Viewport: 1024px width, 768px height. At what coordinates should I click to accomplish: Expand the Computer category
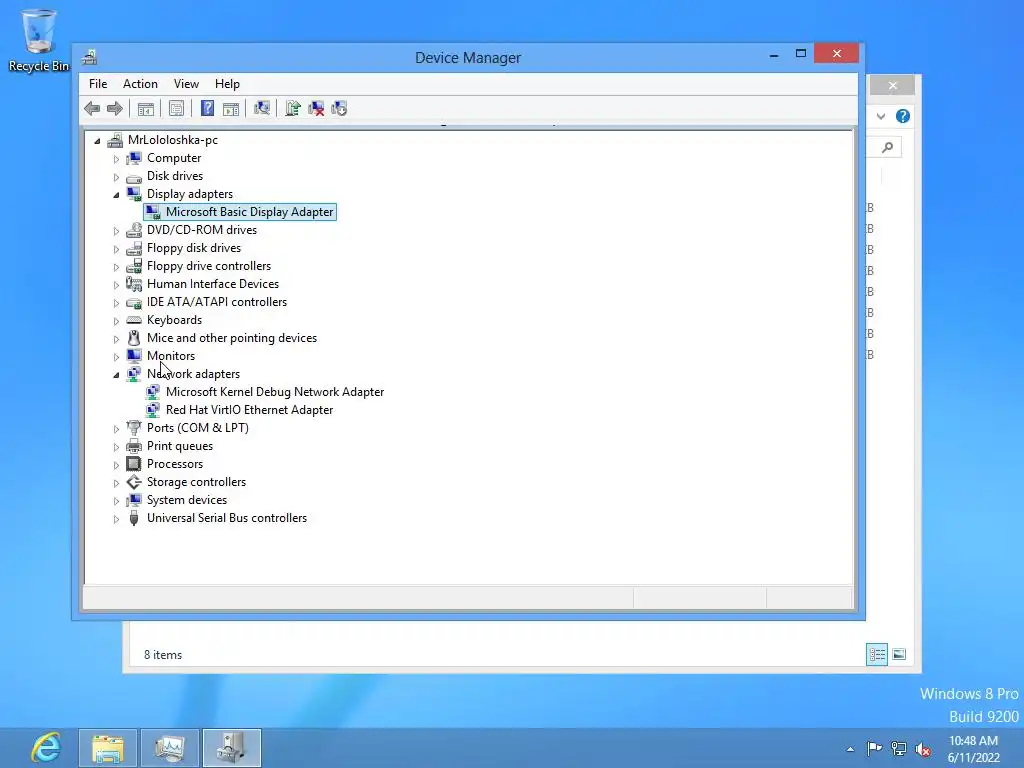116,159
